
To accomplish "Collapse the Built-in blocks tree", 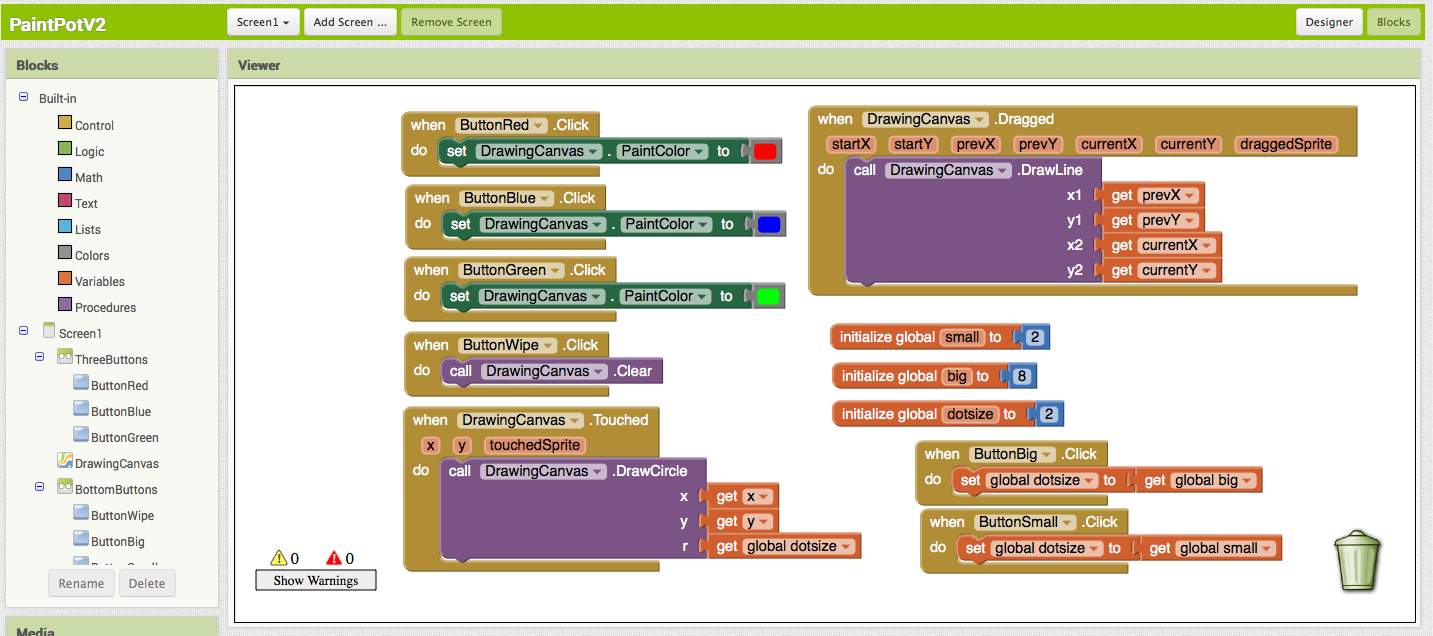I will (x=23, y=97).
